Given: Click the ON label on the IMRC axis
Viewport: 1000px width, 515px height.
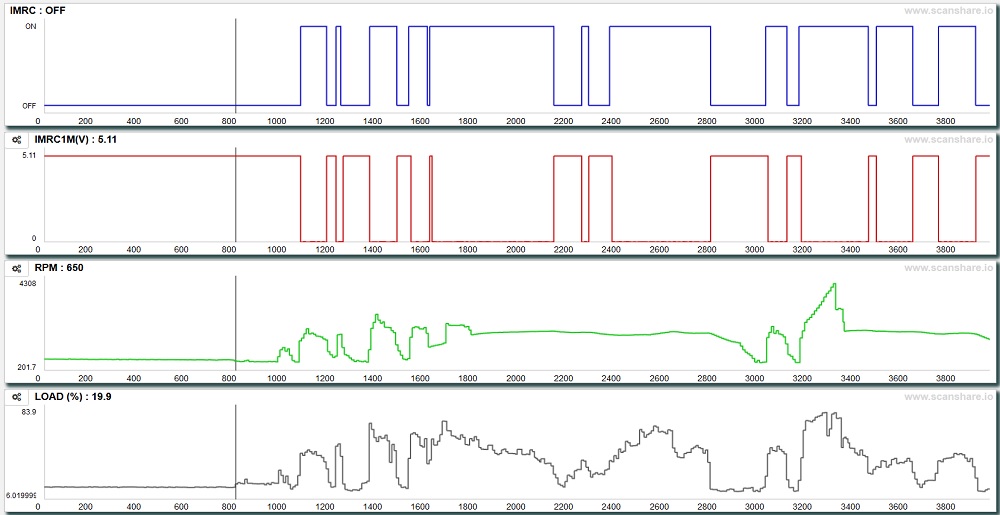Looking at the screenshot, I should [30, 27].
